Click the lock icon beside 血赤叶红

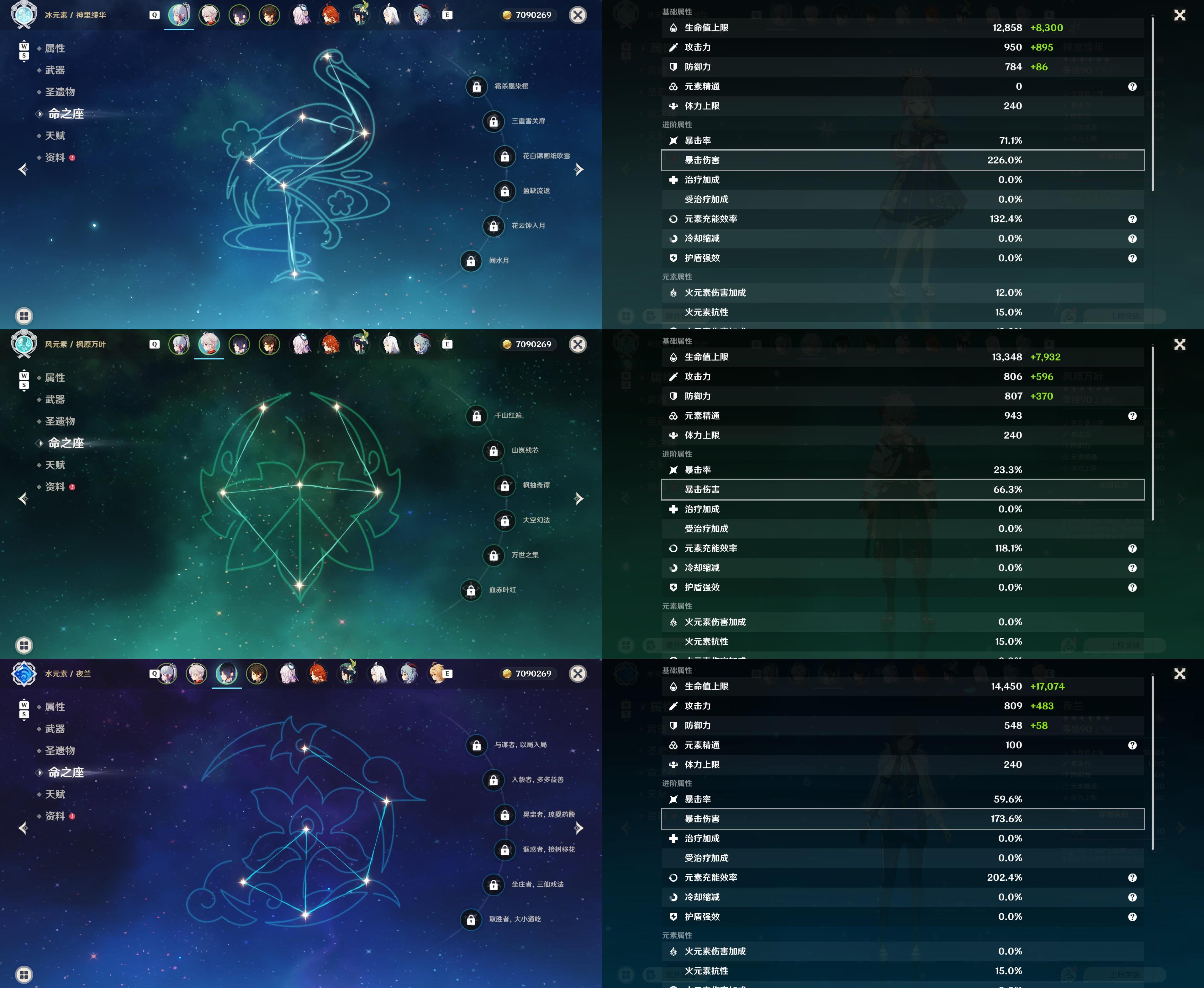coord(471,590)
